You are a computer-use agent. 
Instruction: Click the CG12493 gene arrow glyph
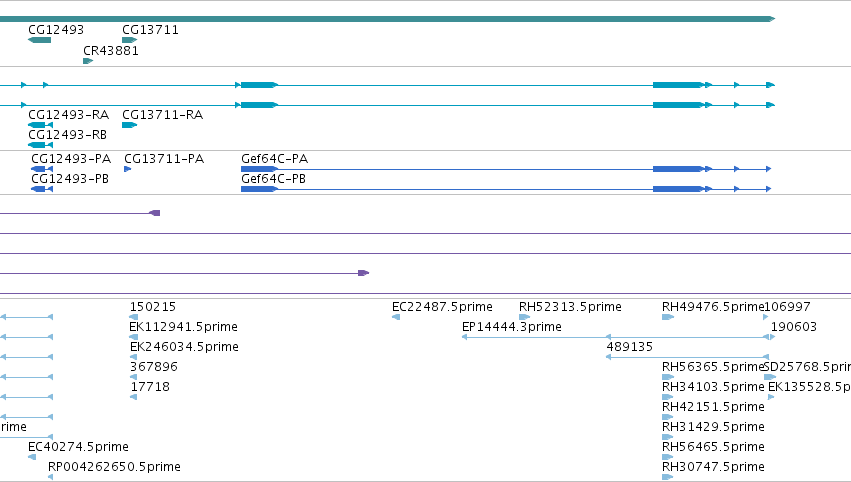(40, 40)
